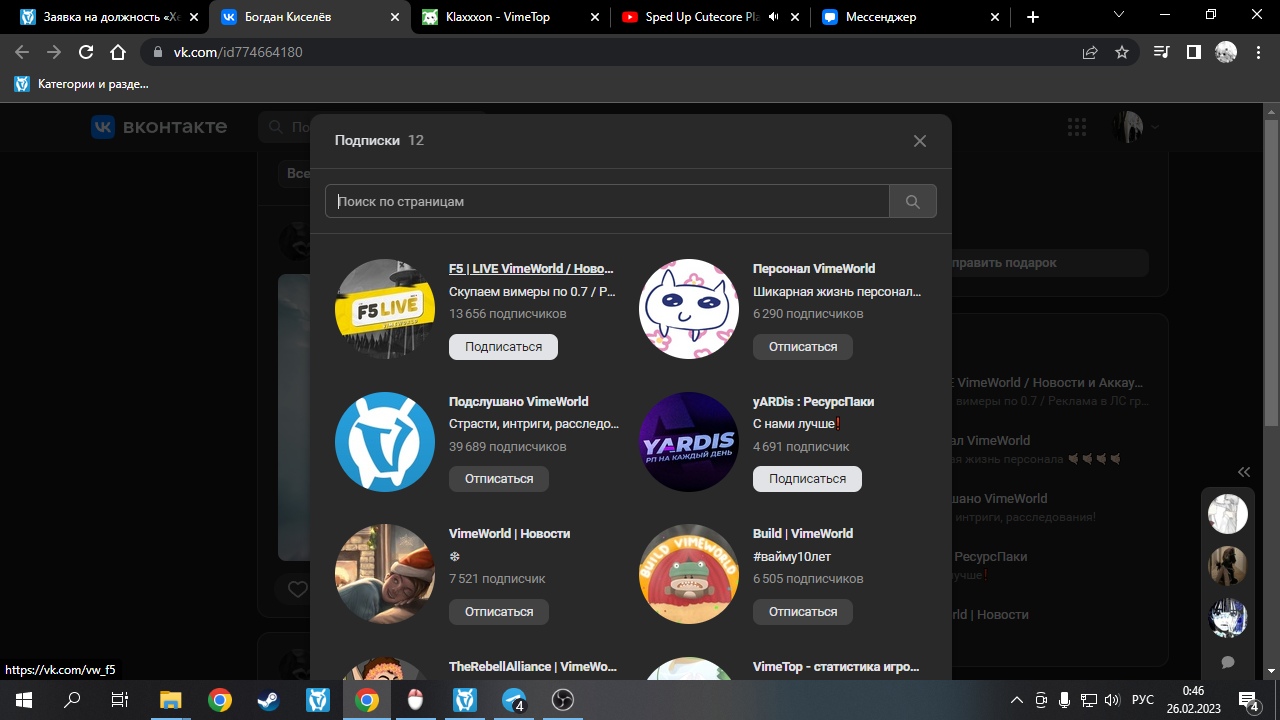Open the browser side panel icon
This screenshot has width=1280, height=720.
[x=1193, y=52]
